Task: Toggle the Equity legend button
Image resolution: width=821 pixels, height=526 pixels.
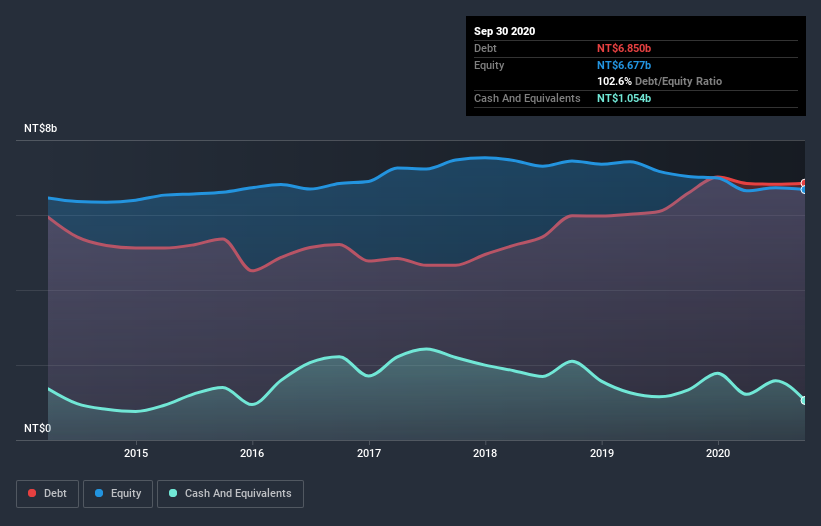Action: tap(118, 494)
